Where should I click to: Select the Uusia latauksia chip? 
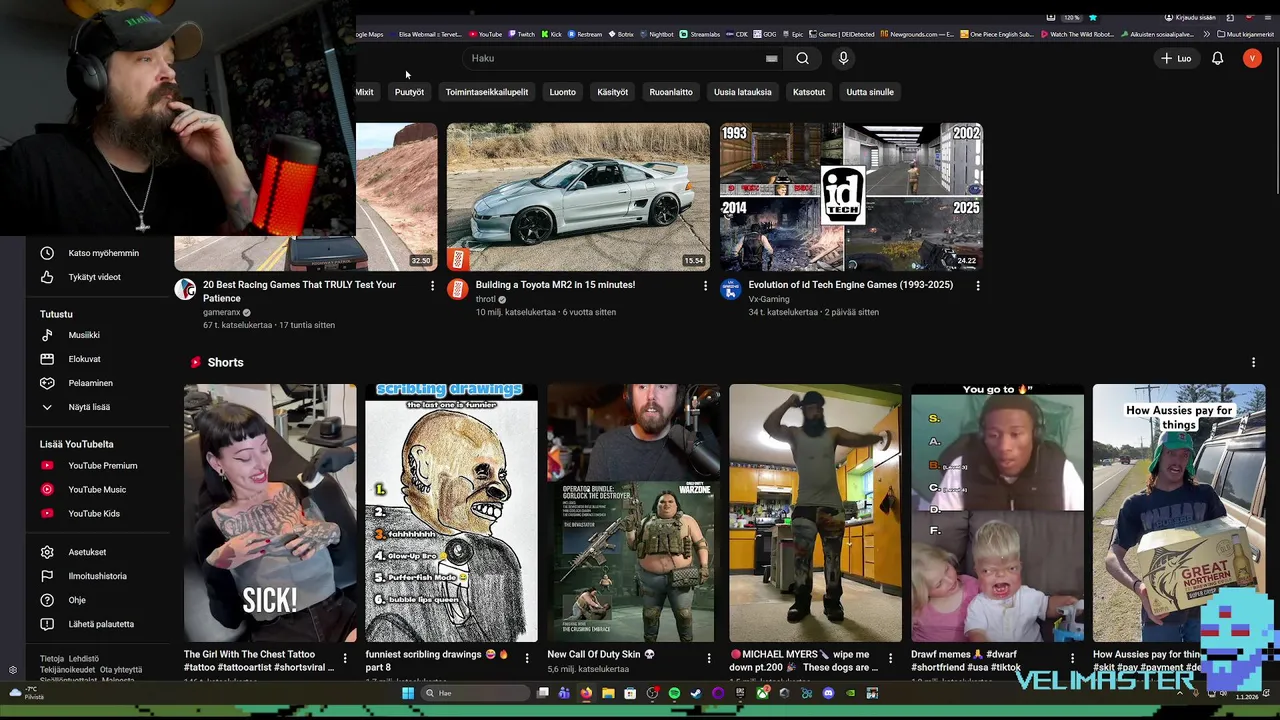click(742, 92)
